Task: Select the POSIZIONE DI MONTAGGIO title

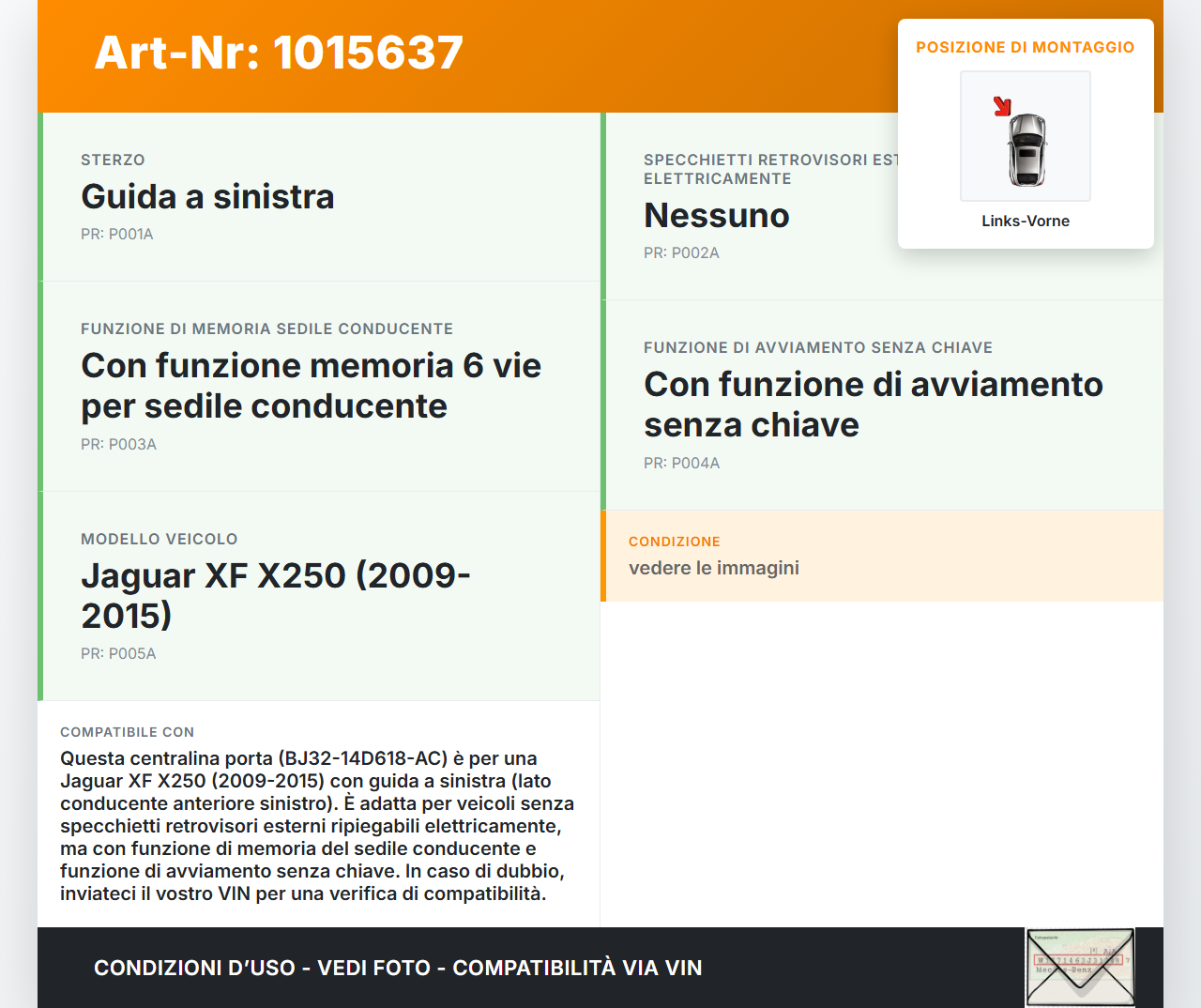Action: click(1025, 47)
